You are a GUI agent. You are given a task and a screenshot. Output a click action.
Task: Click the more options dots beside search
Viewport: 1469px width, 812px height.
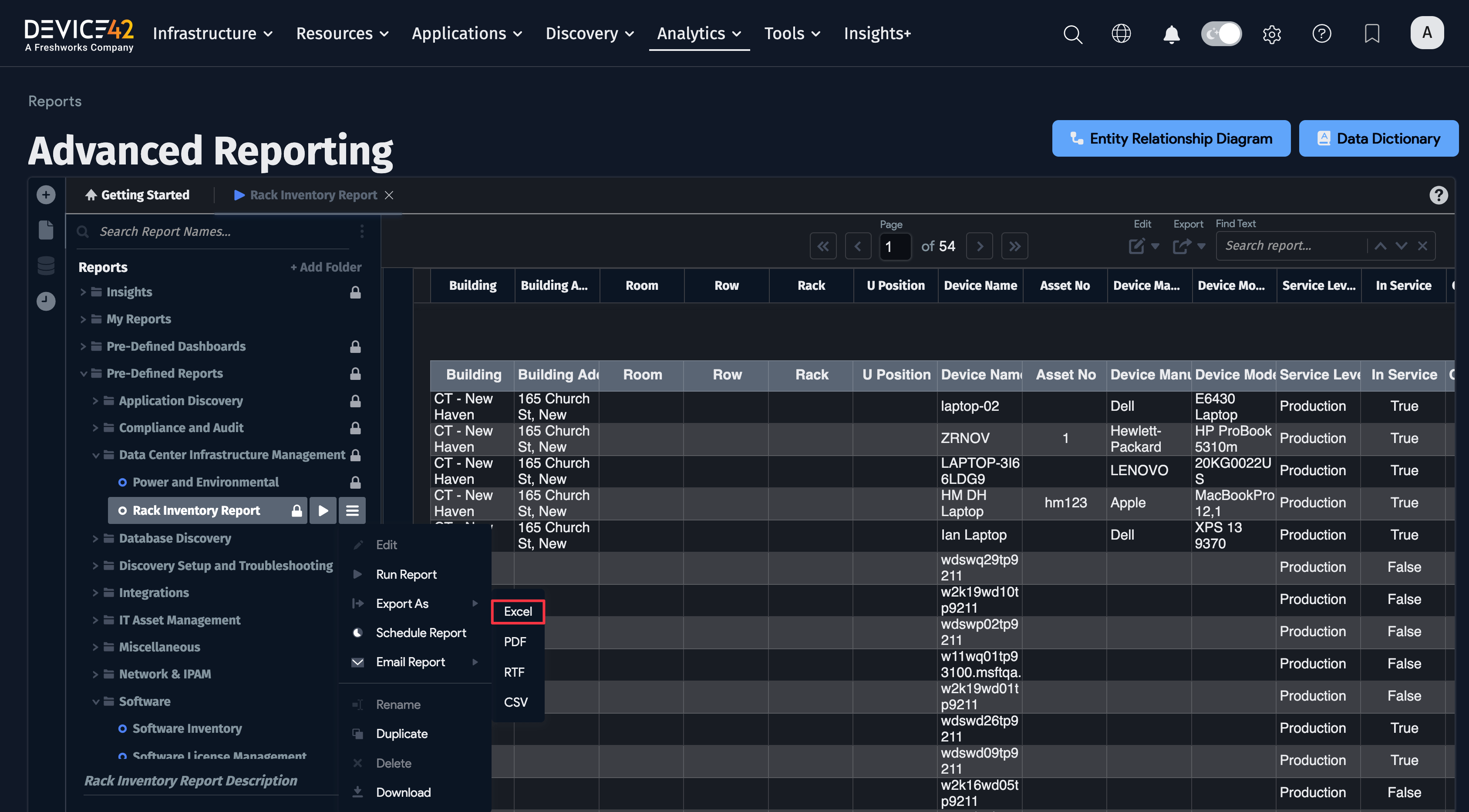pyautogui.click(x=362, y=232)
